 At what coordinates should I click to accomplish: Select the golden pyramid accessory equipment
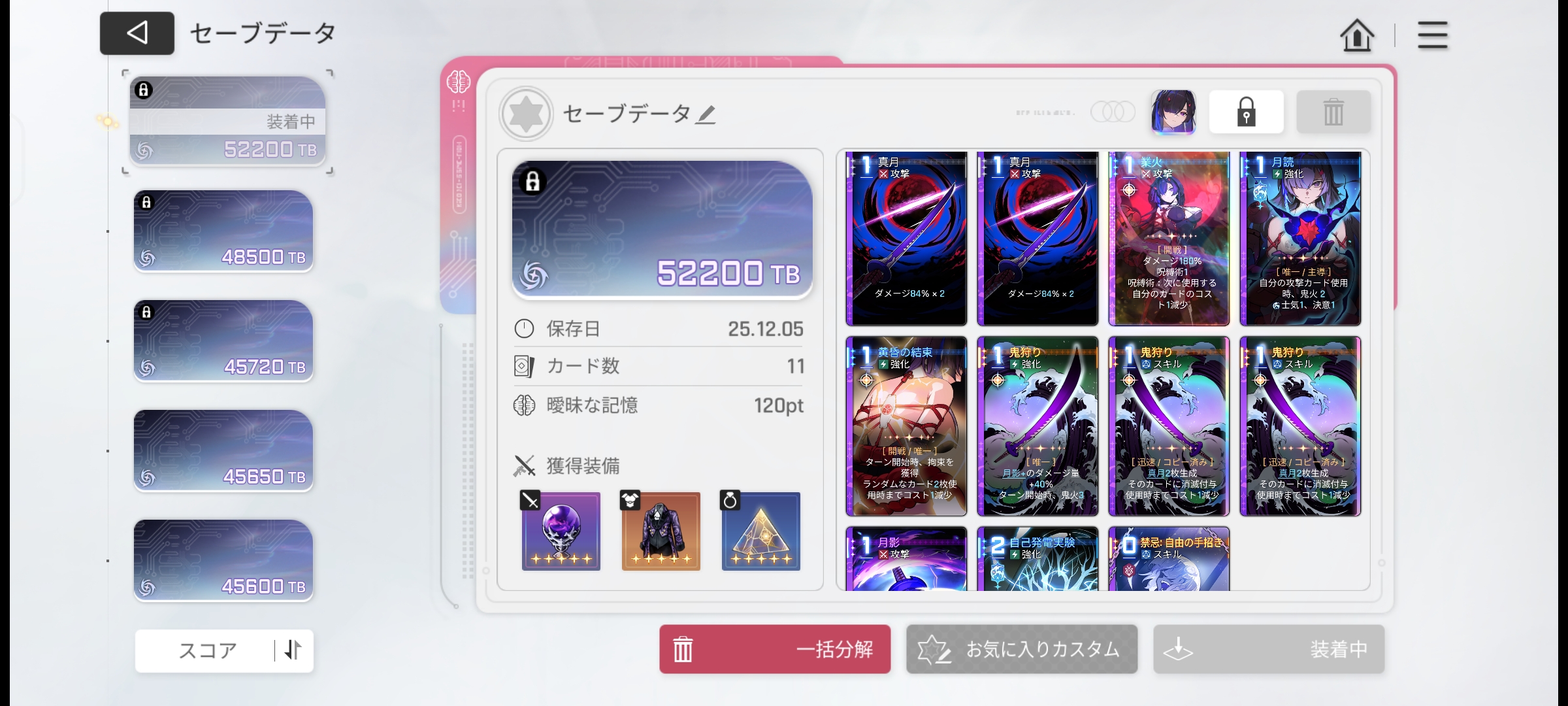point(760,531)
